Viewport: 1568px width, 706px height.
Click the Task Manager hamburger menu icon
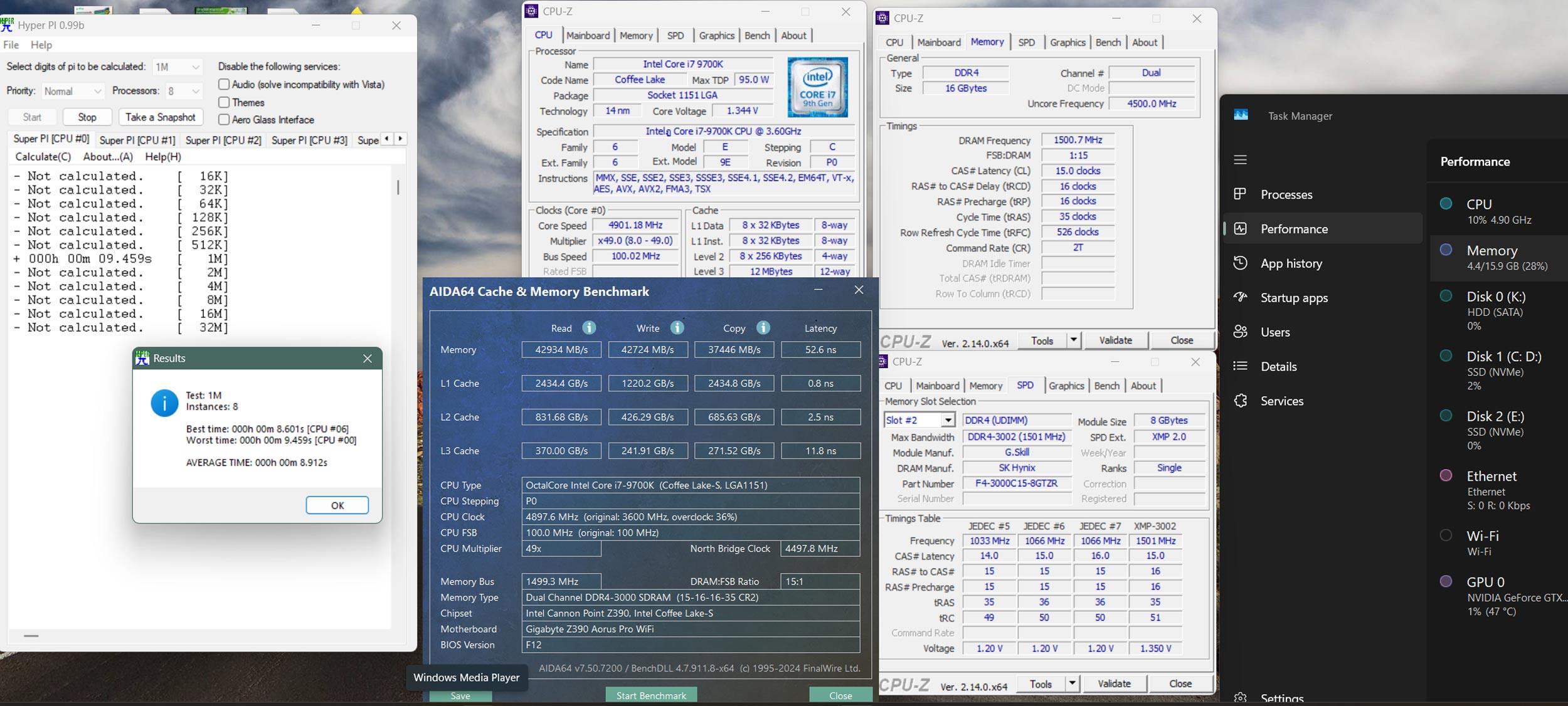[1240, 160]
